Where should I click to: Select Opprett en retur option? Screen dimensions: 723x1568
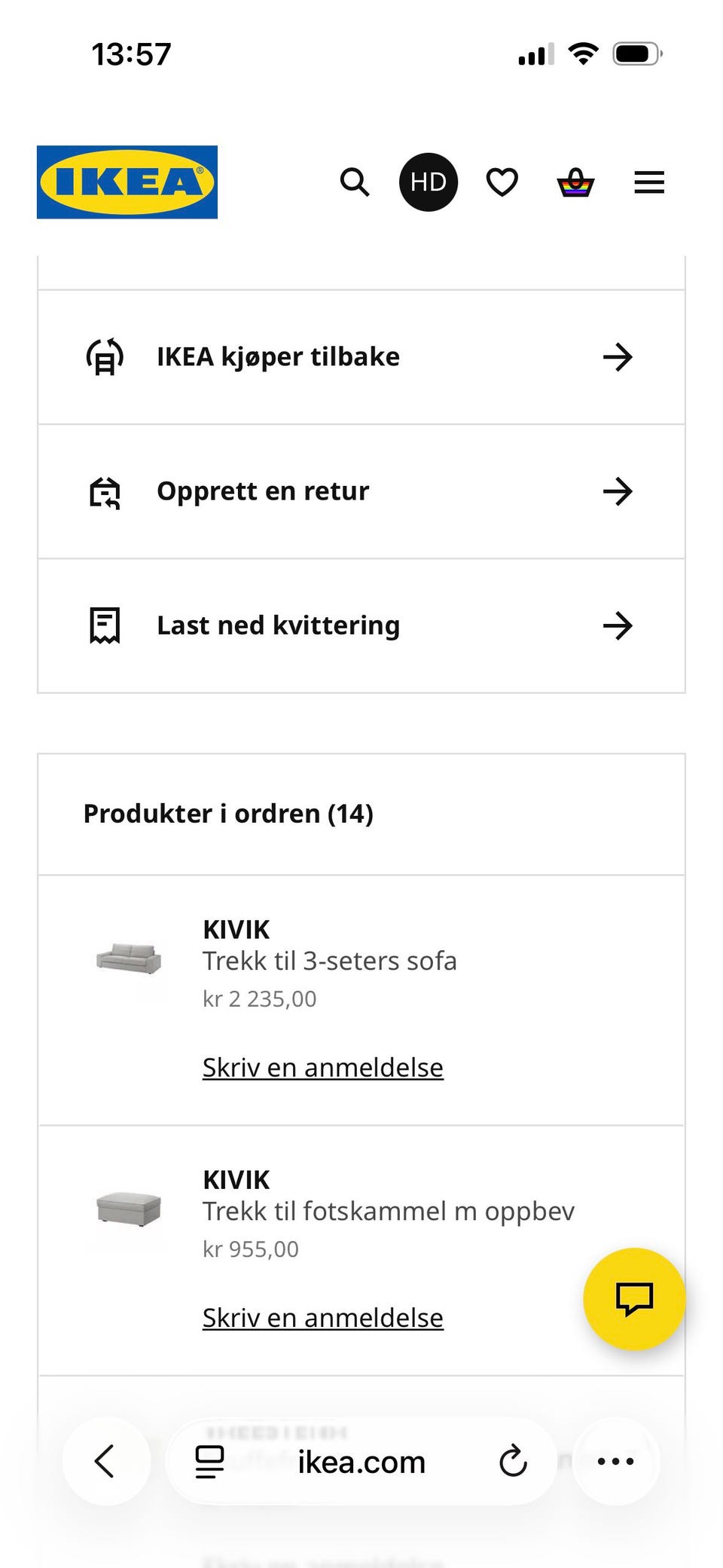click(361, 491)
